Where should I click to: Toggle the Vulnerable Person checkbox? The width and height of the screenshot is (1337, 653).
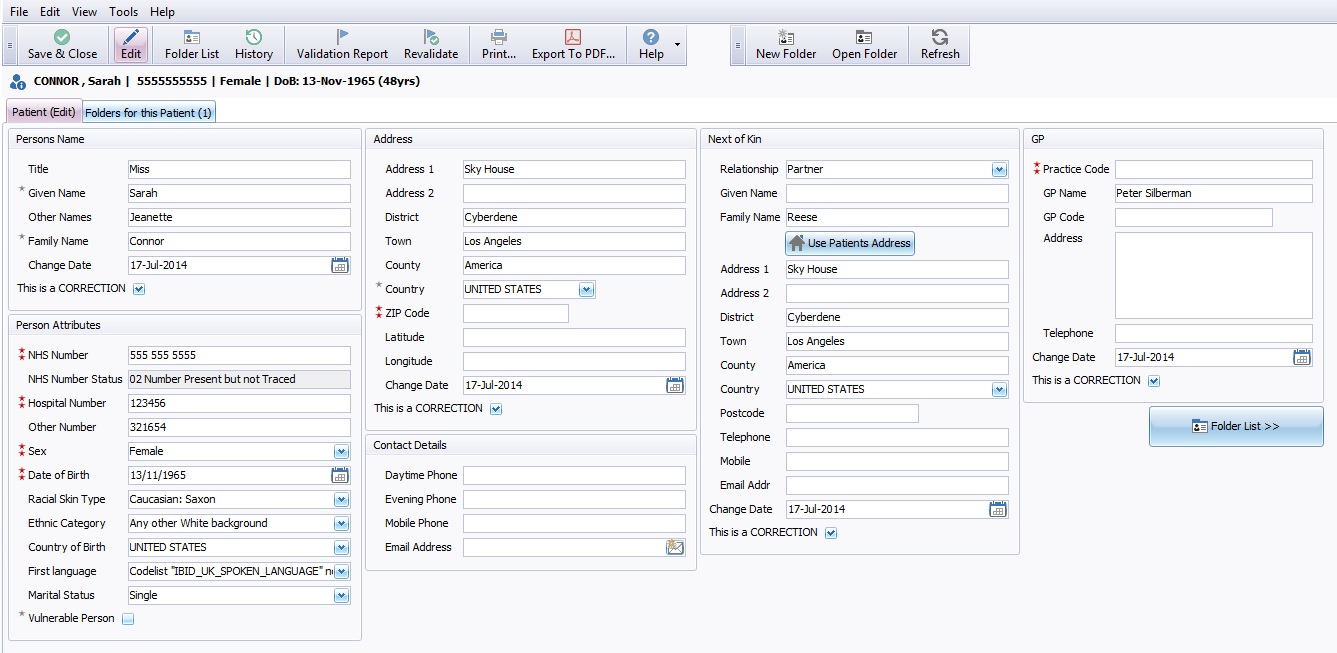[128, 619]
